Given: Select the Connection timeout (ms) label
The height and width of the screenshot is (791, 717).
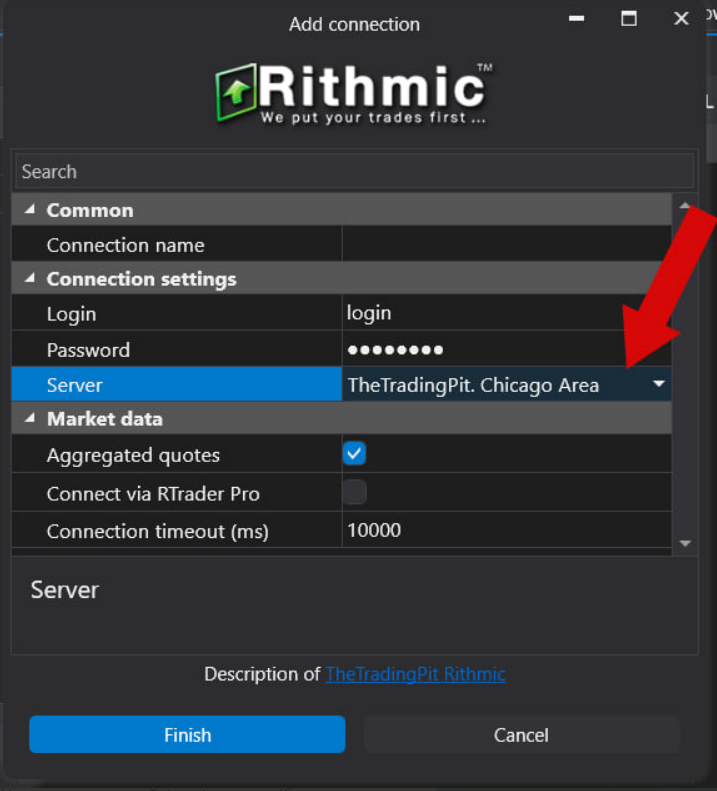Looking at the screenshot, I should click(157, 531).
